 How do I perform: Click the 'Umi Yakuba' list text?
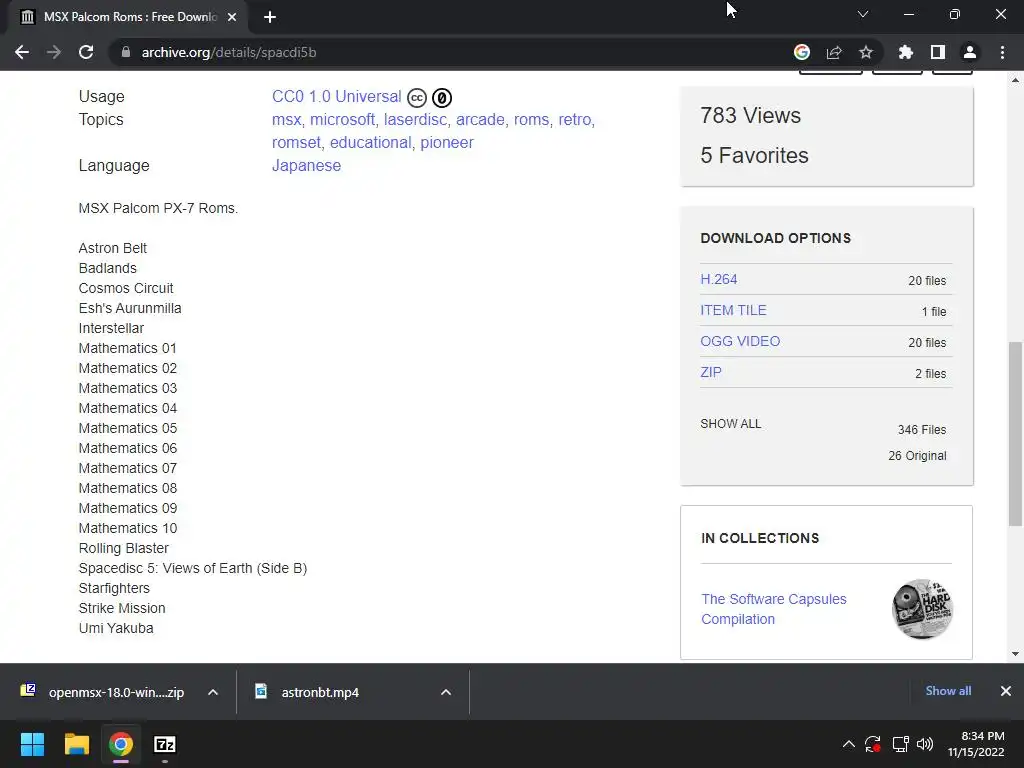[x=116, y=628]
